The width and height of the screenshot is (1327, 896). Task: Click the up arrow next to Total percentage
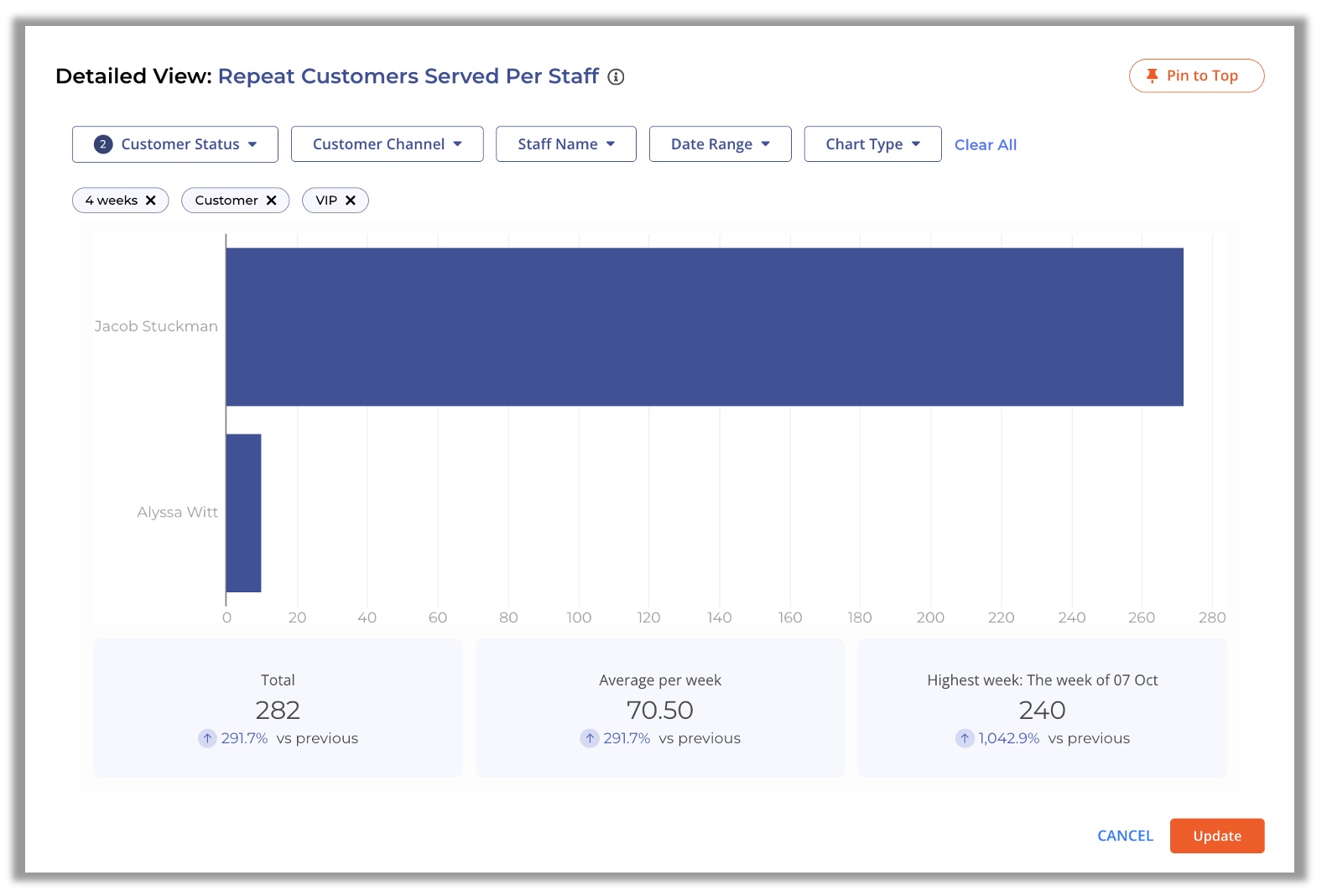207,738
